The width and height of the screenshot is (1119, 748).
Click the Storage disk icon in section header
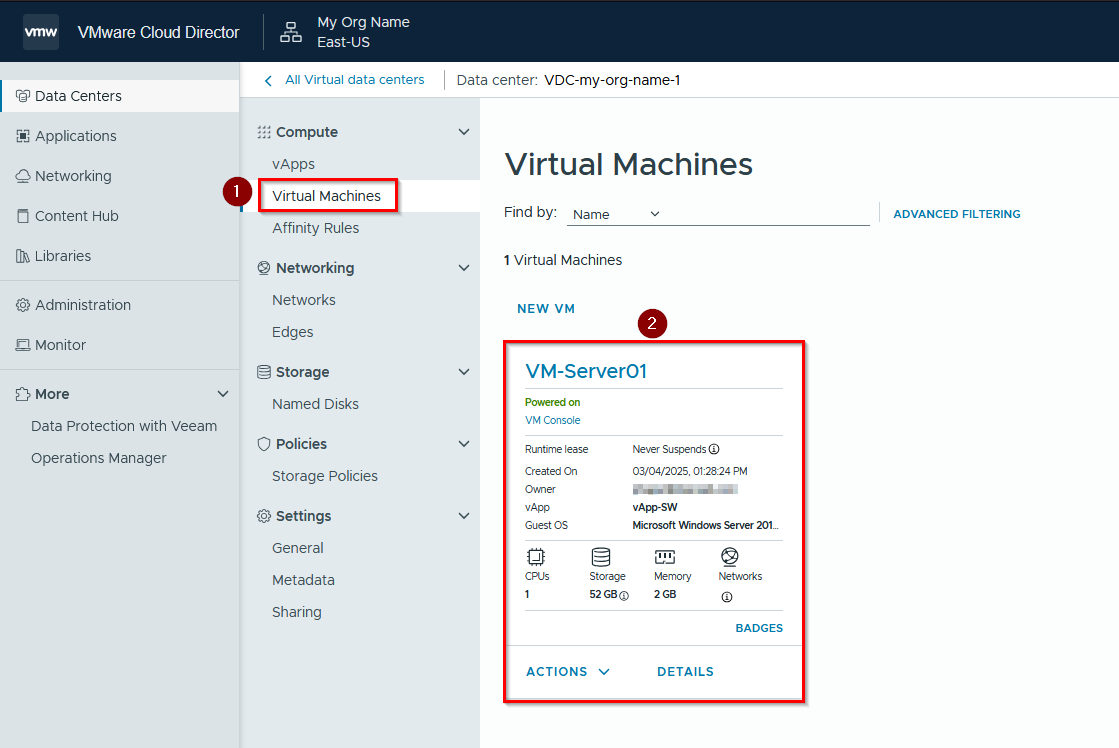coord(264,372)
